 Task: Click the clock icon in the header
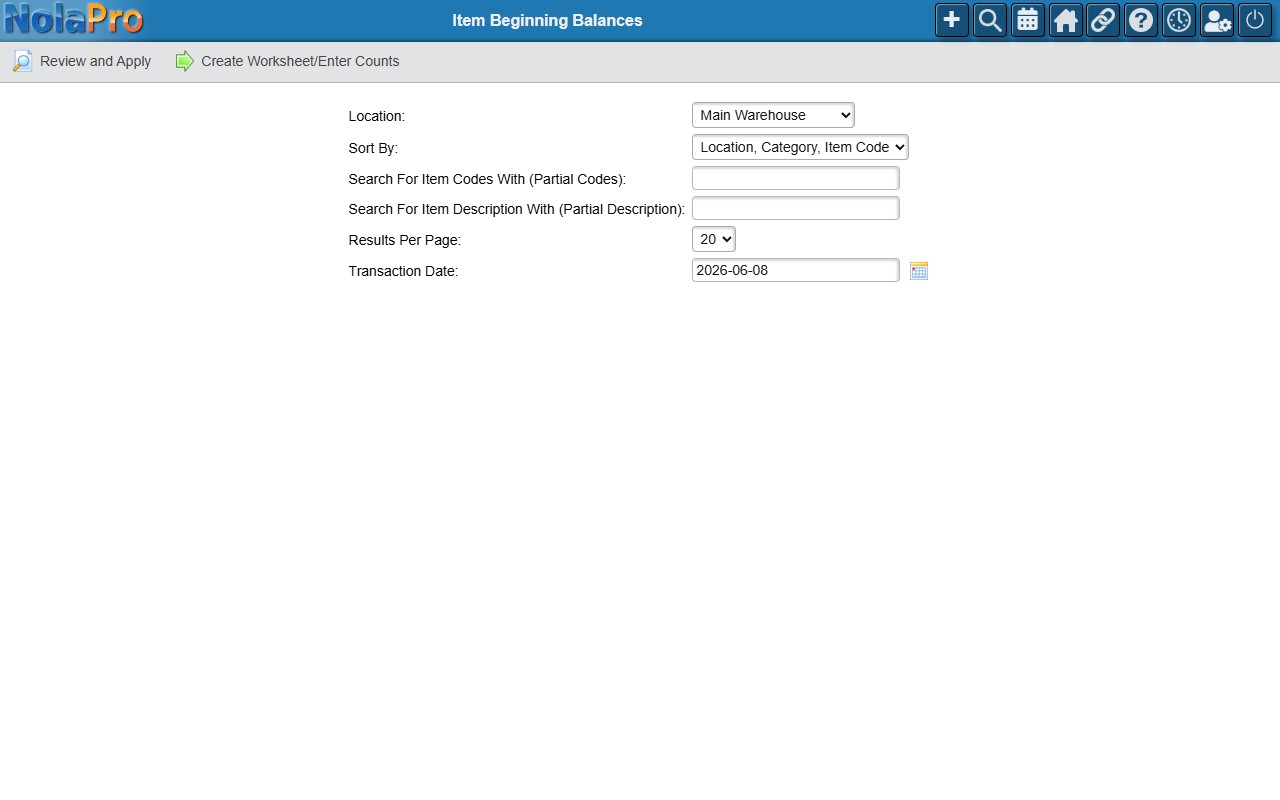[x=1179, y=20]
